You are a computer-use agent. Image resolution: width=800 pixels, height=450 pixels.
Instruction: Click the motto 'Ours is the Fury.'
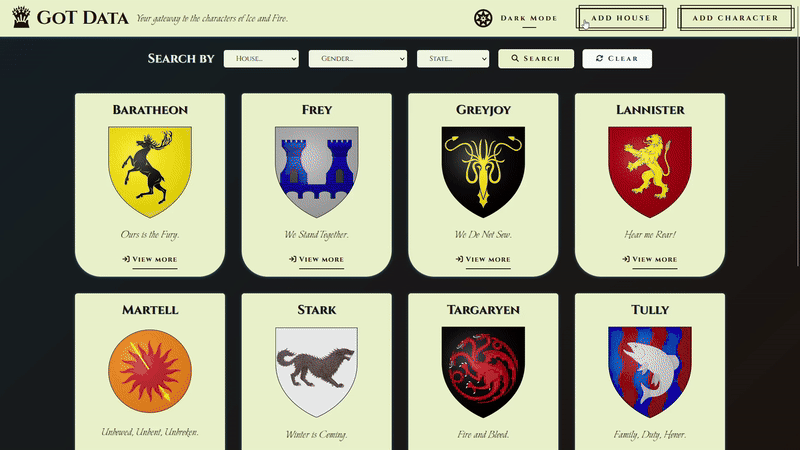(150, 235)
